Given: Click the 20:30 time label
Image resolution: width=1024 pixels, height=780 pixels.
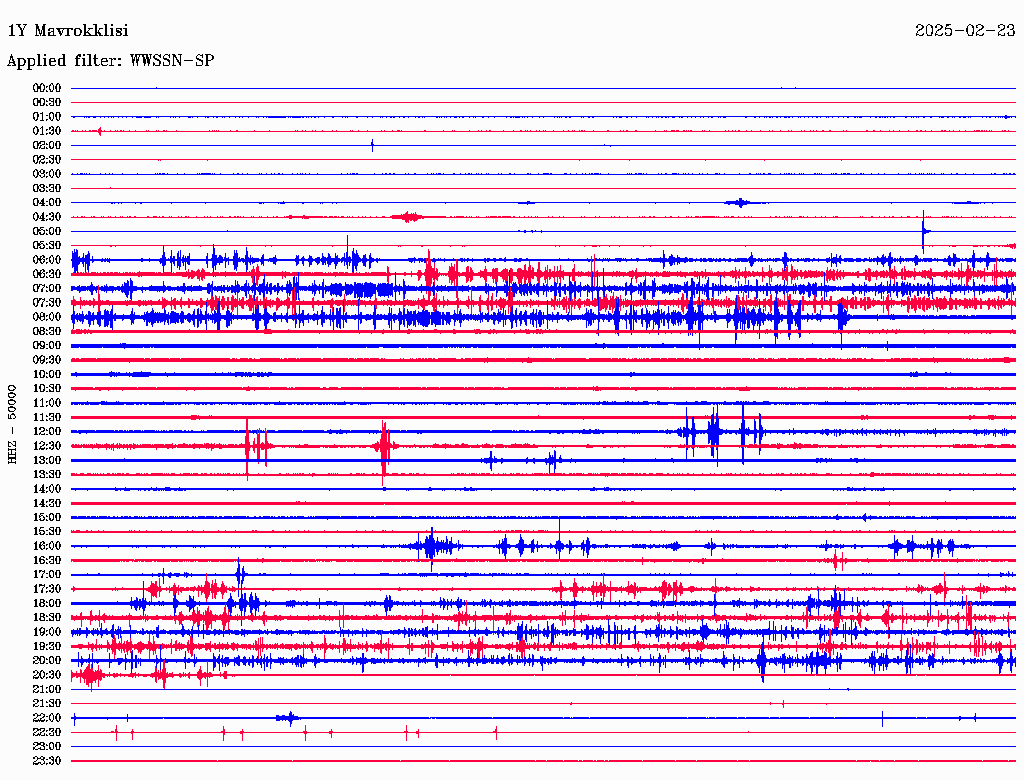Looking at the screenshot, I should click(46, 675).
